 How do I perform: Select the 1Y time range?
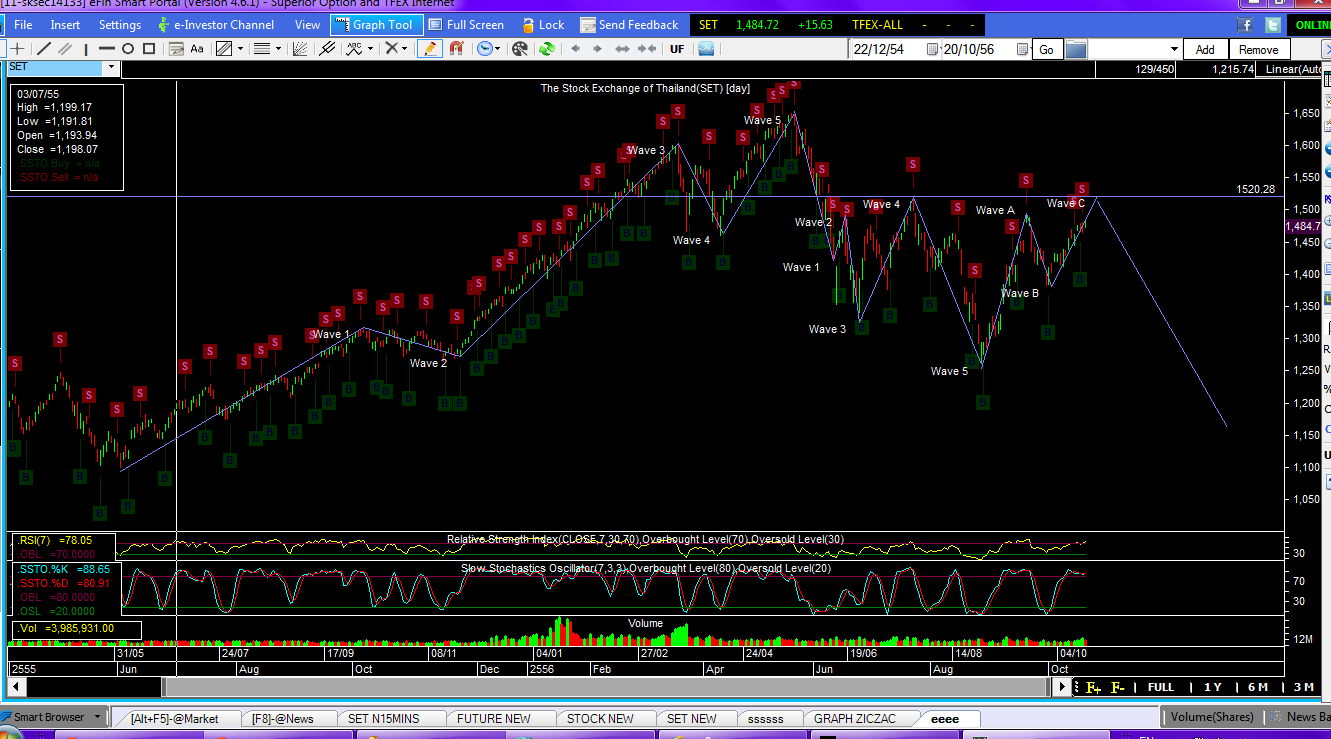coord(1212,687)
